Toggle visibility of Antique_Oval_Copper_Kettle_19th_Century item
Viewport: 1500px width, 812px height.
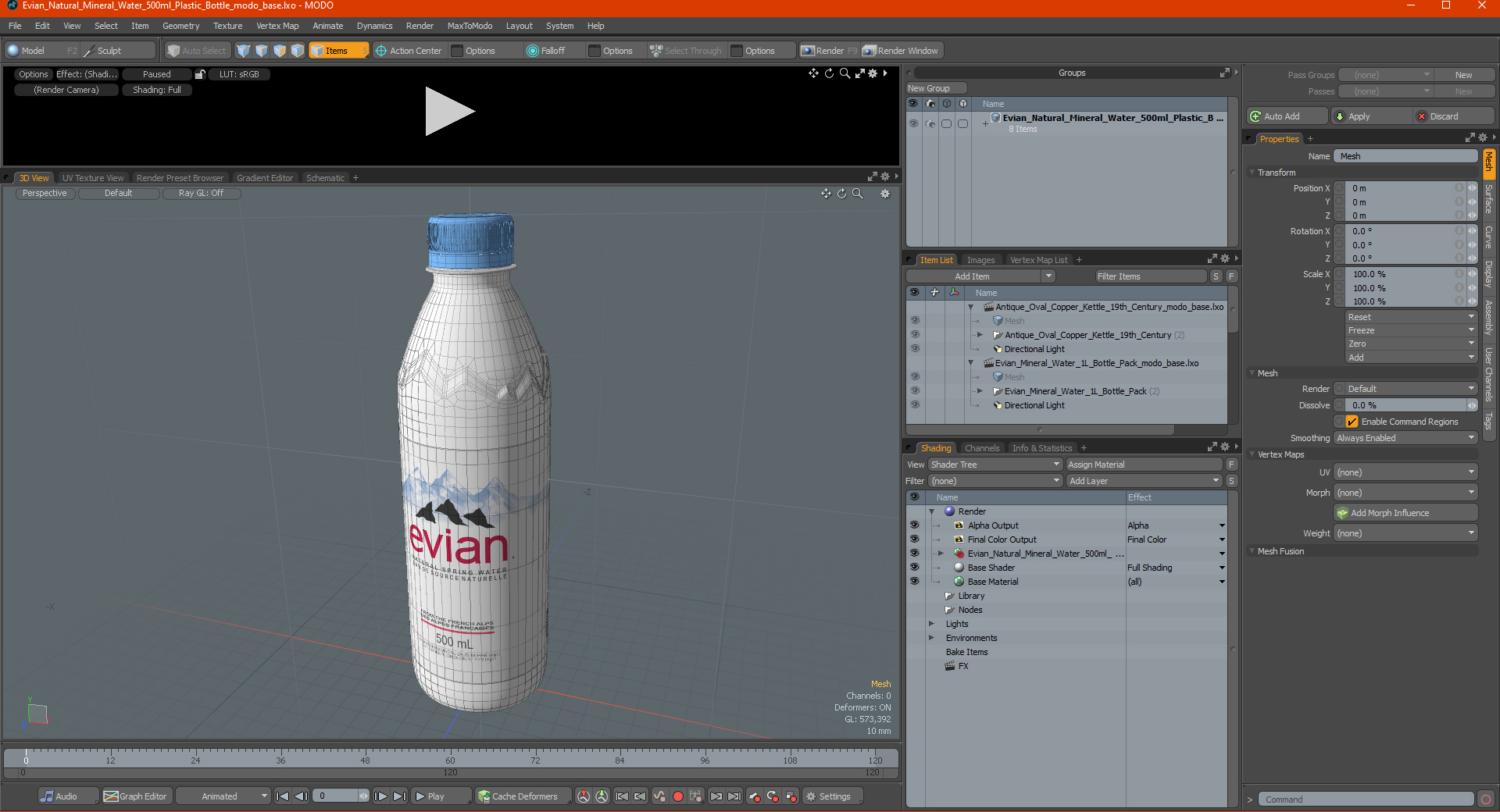915,335
